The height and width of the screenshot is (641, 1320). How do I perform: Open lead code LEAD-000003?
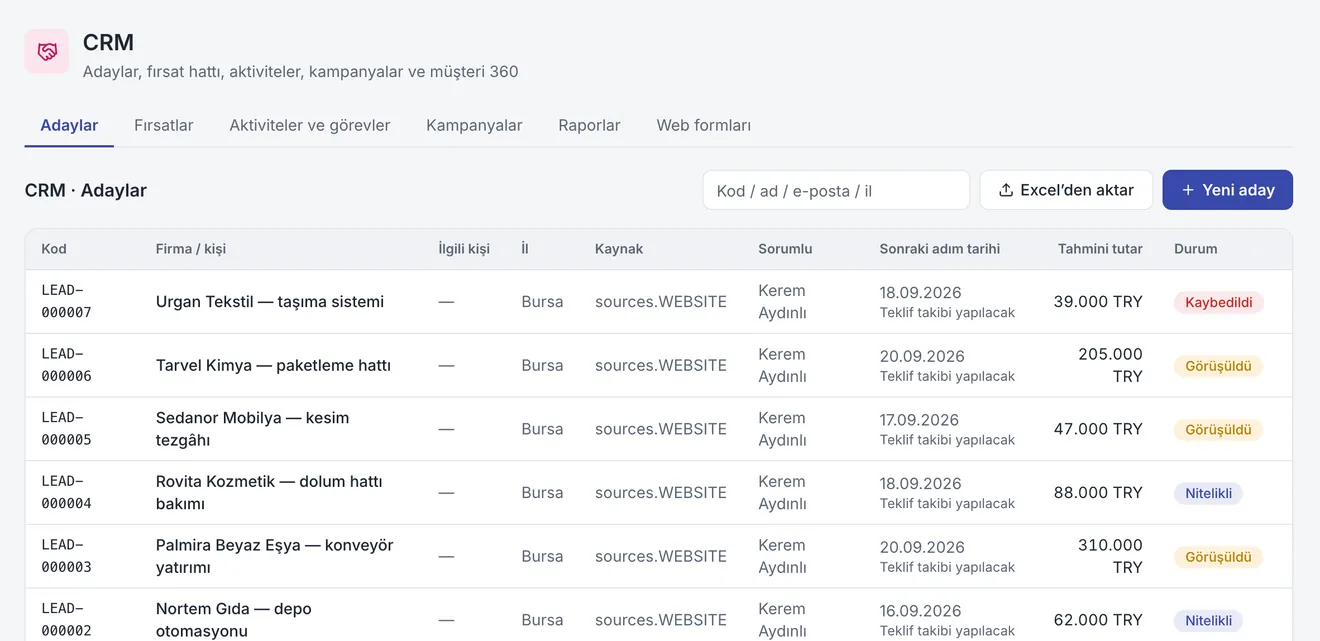[x=66, y=556]
